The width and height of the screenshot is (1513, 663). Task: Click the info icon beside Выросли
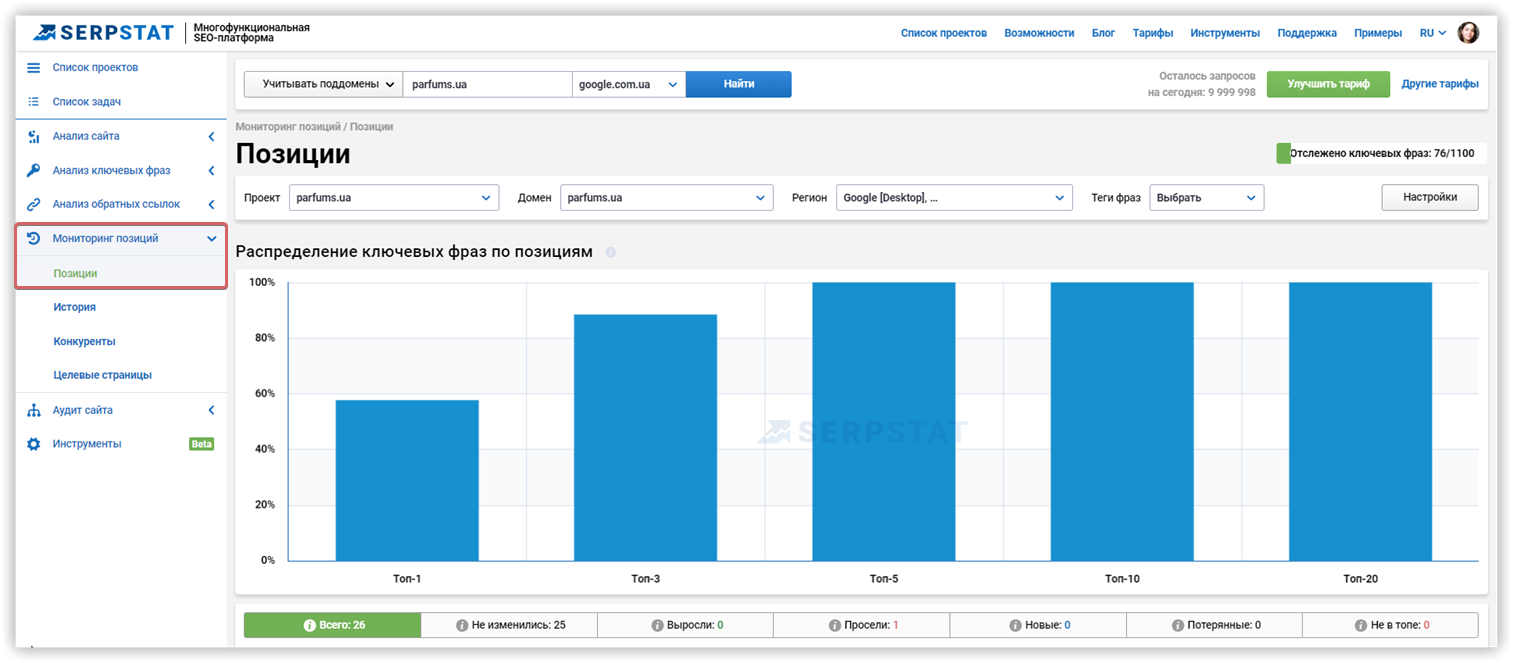pos(657,626)
